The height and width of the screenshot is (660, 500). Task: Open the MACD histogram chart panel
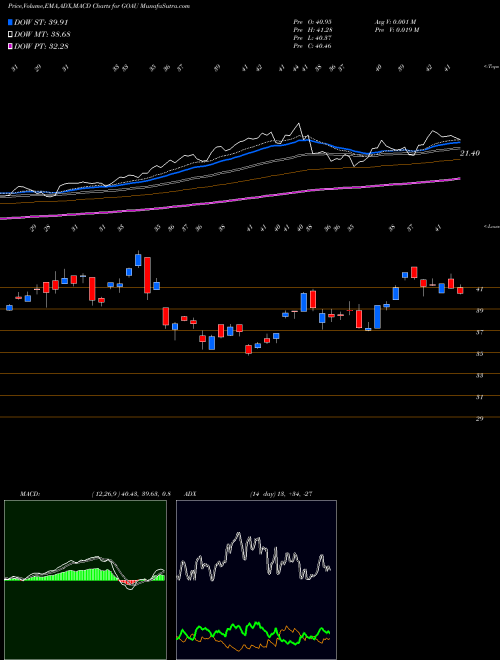(x=85, y=580)
